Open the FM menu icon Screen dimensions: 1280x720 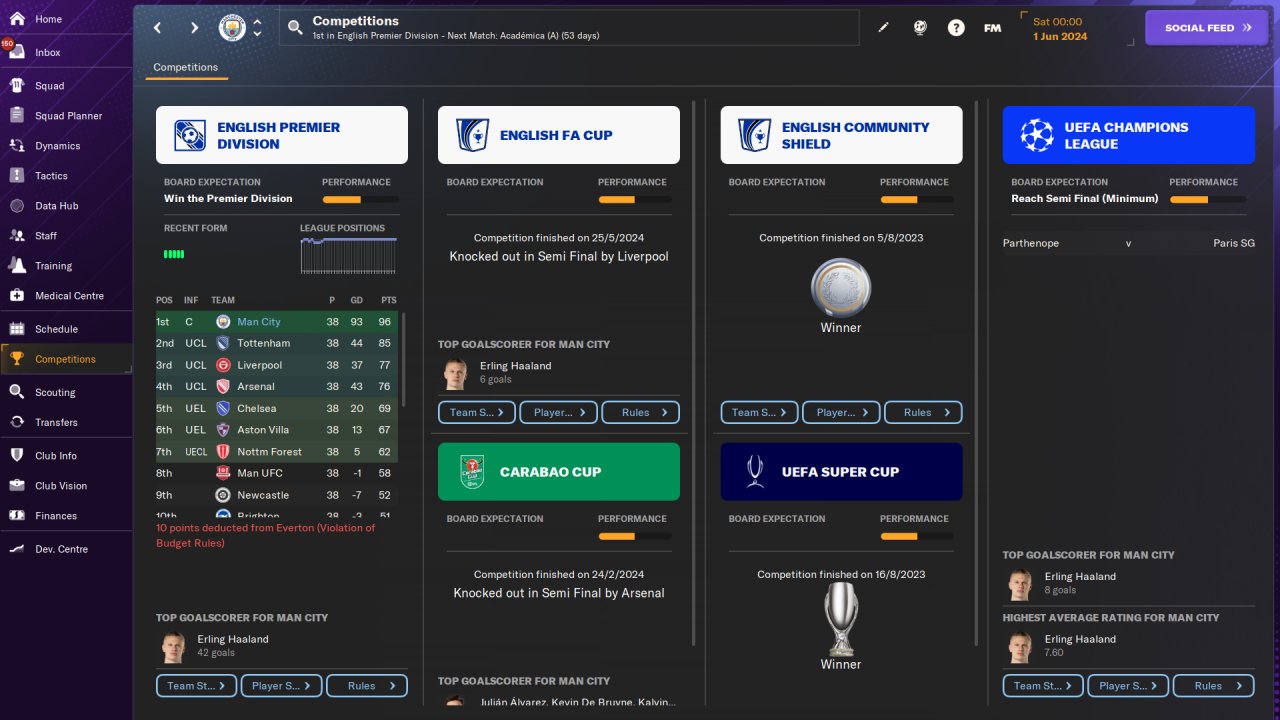point(992,28)
